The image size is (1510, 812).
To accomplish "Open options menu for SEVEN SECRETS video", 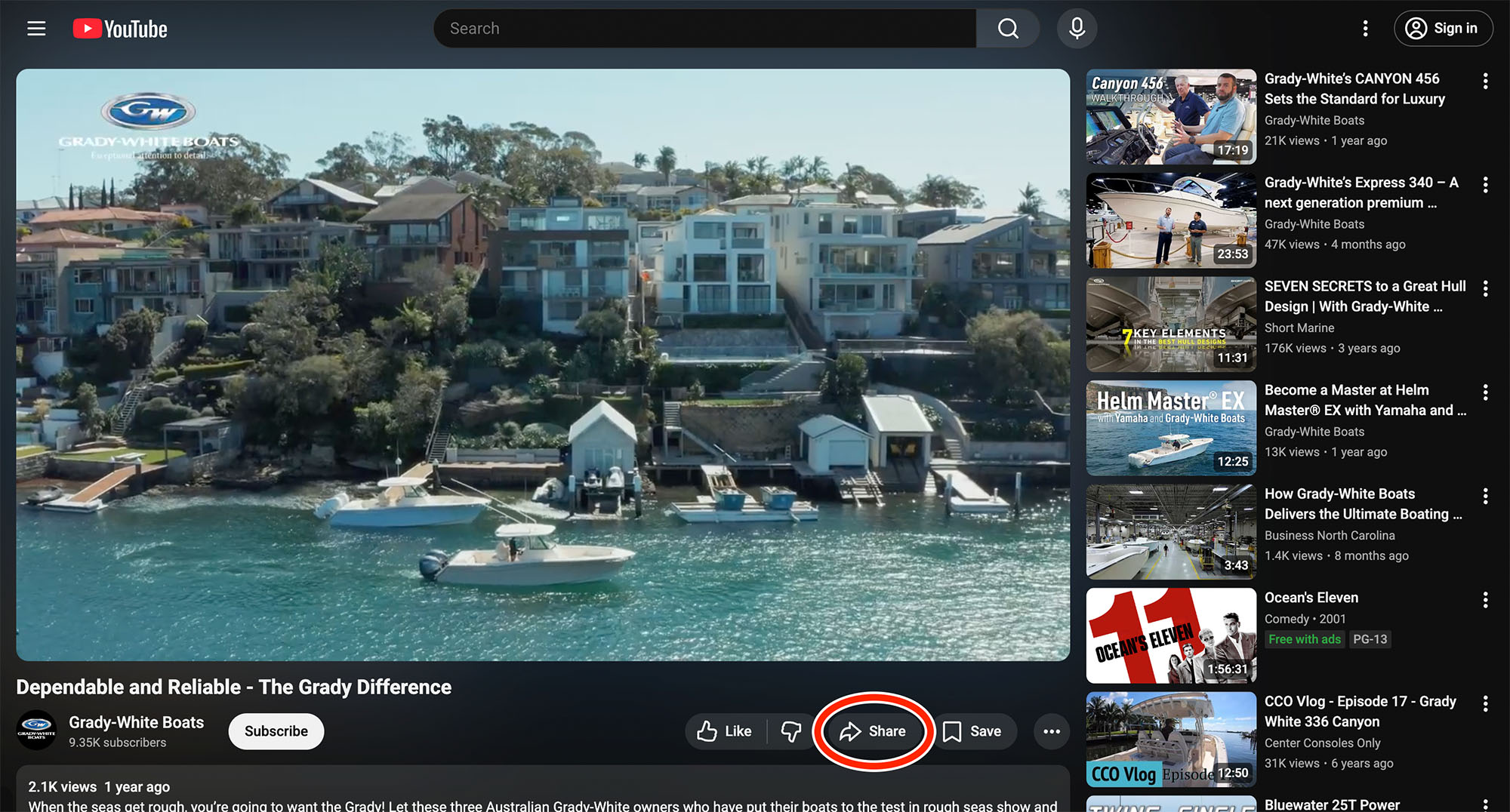I will point(1485,288).
